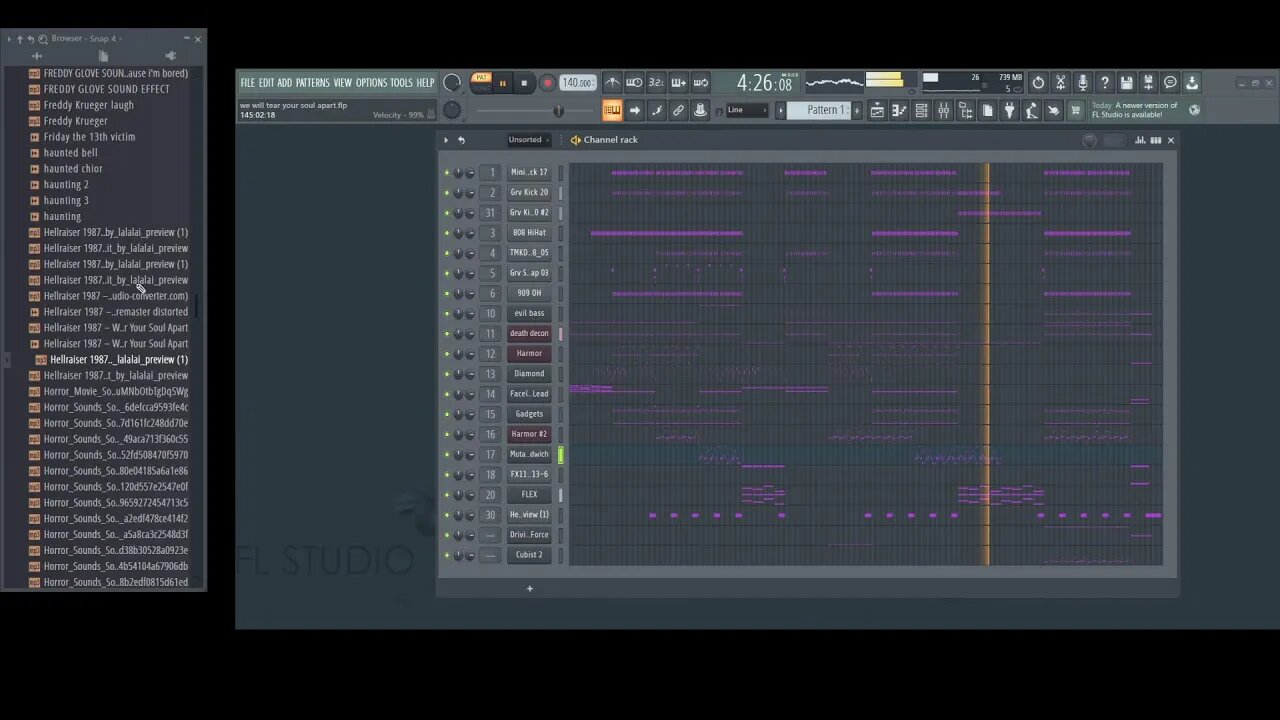Mute the Diamond channel green light
The height and width of the screenshot is (720, 1280).
tap(447, 374)
